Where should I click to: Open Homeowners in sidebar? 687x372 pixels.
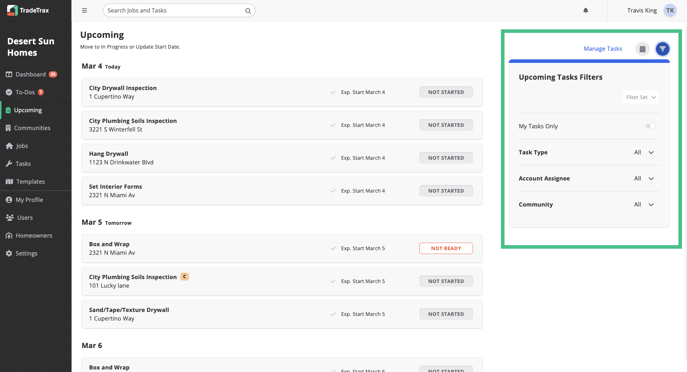35,236
